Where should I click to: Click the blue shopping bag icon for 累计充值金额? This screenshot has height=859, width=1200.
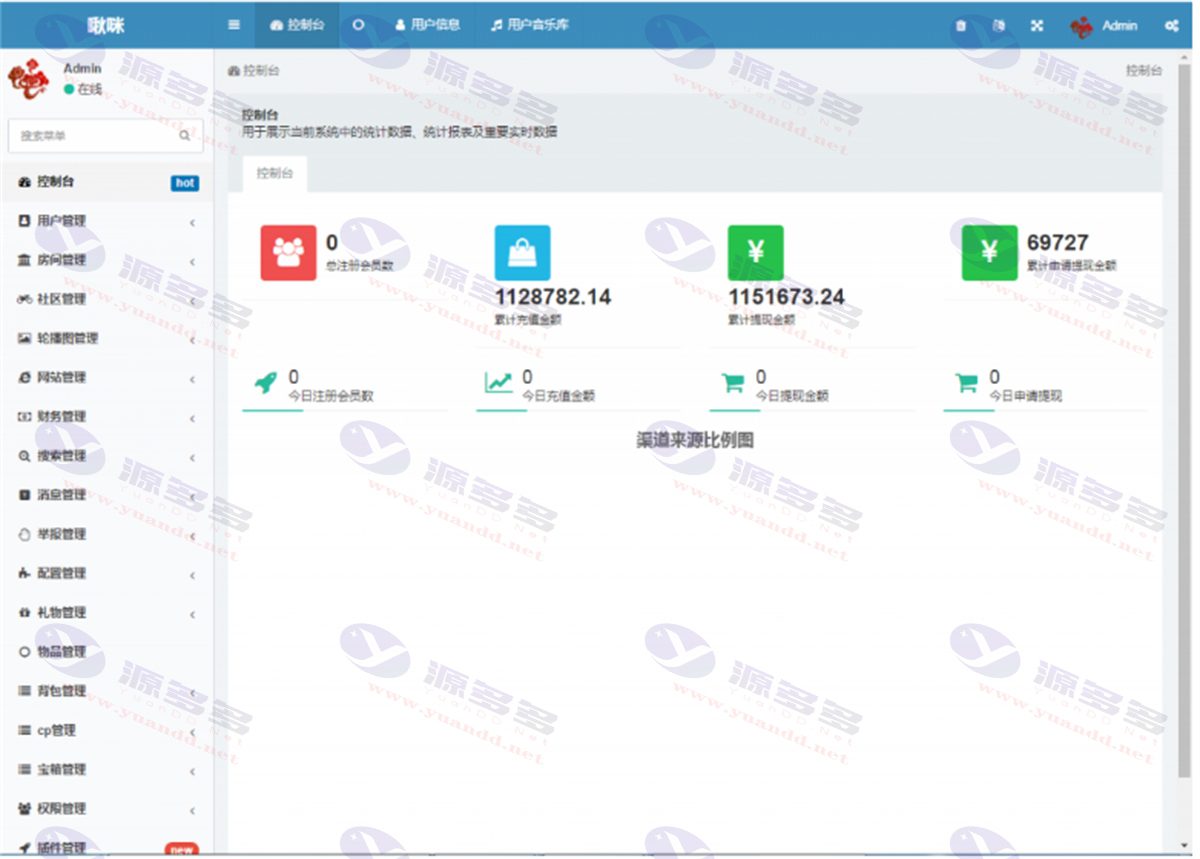pos(523,252)
